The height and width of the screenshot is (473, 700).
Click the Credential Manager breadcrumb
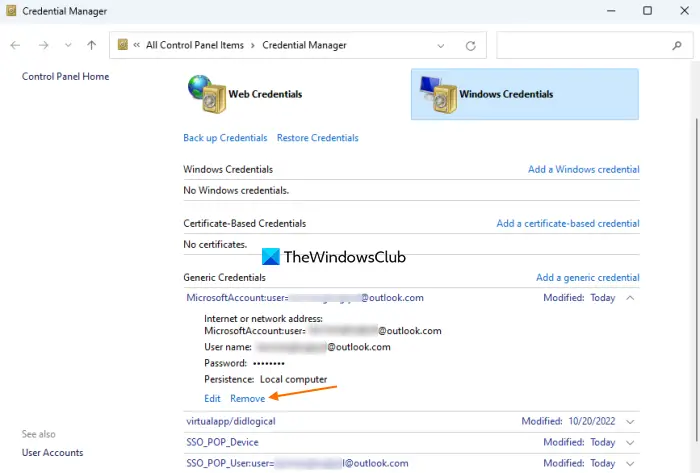(304, 45)
